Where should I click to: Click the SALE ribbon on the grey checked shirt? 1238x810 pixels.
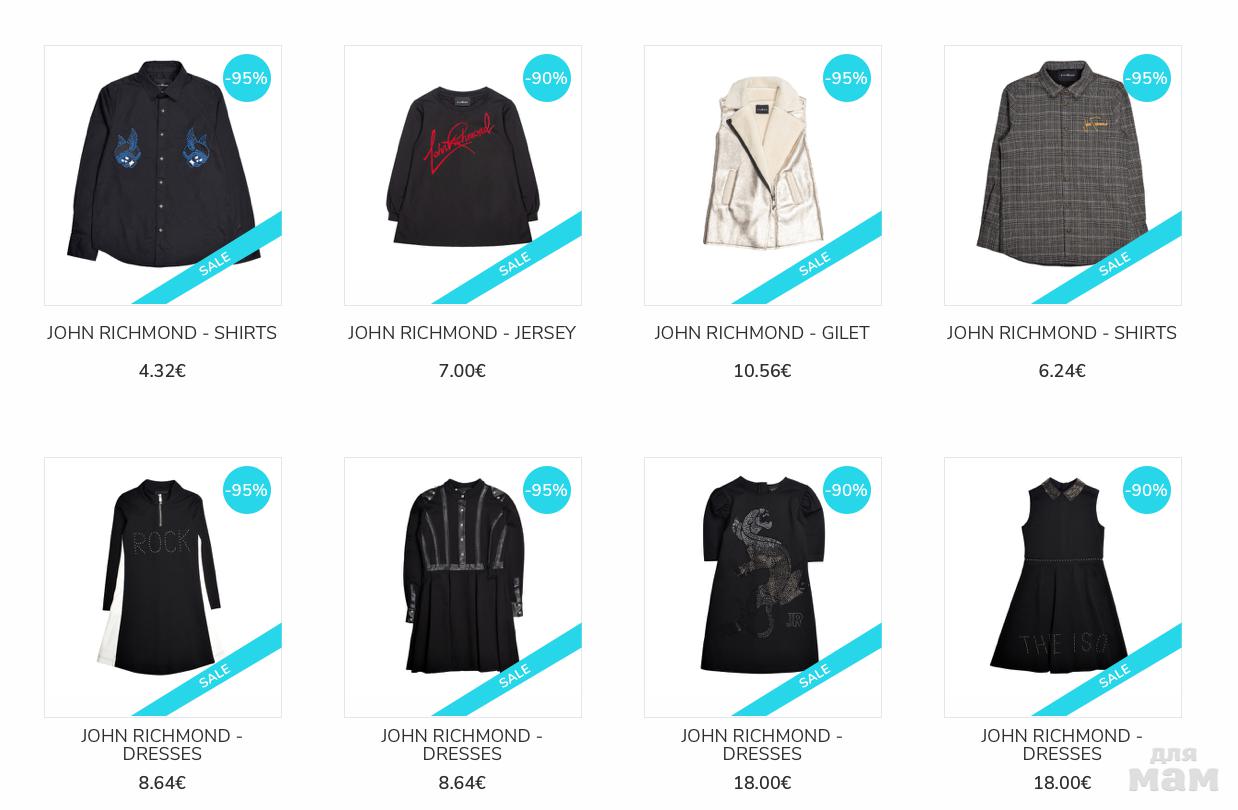[x=1113, y=265]
